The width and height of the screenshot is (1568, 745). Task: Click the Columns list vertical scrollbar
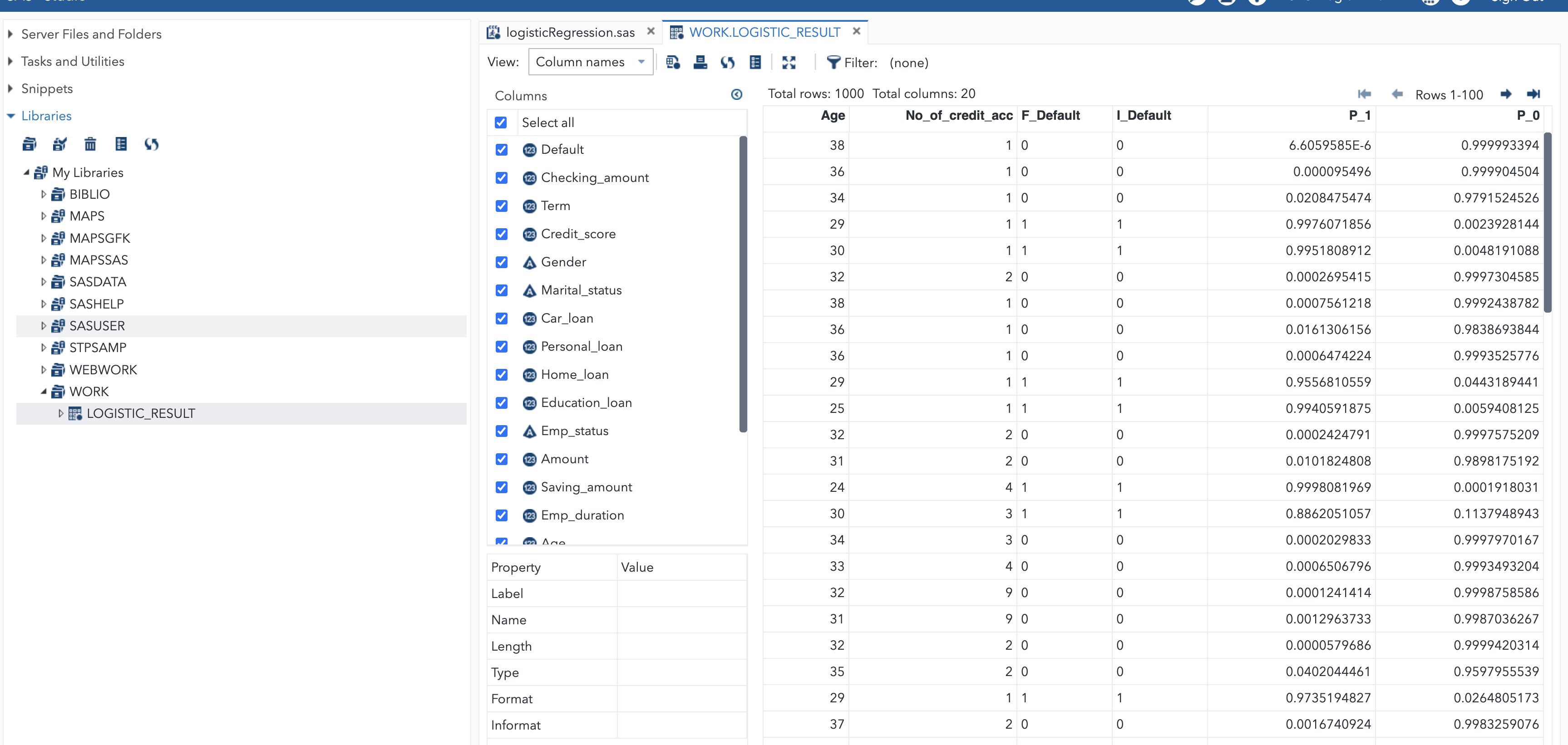coord(743,284)
